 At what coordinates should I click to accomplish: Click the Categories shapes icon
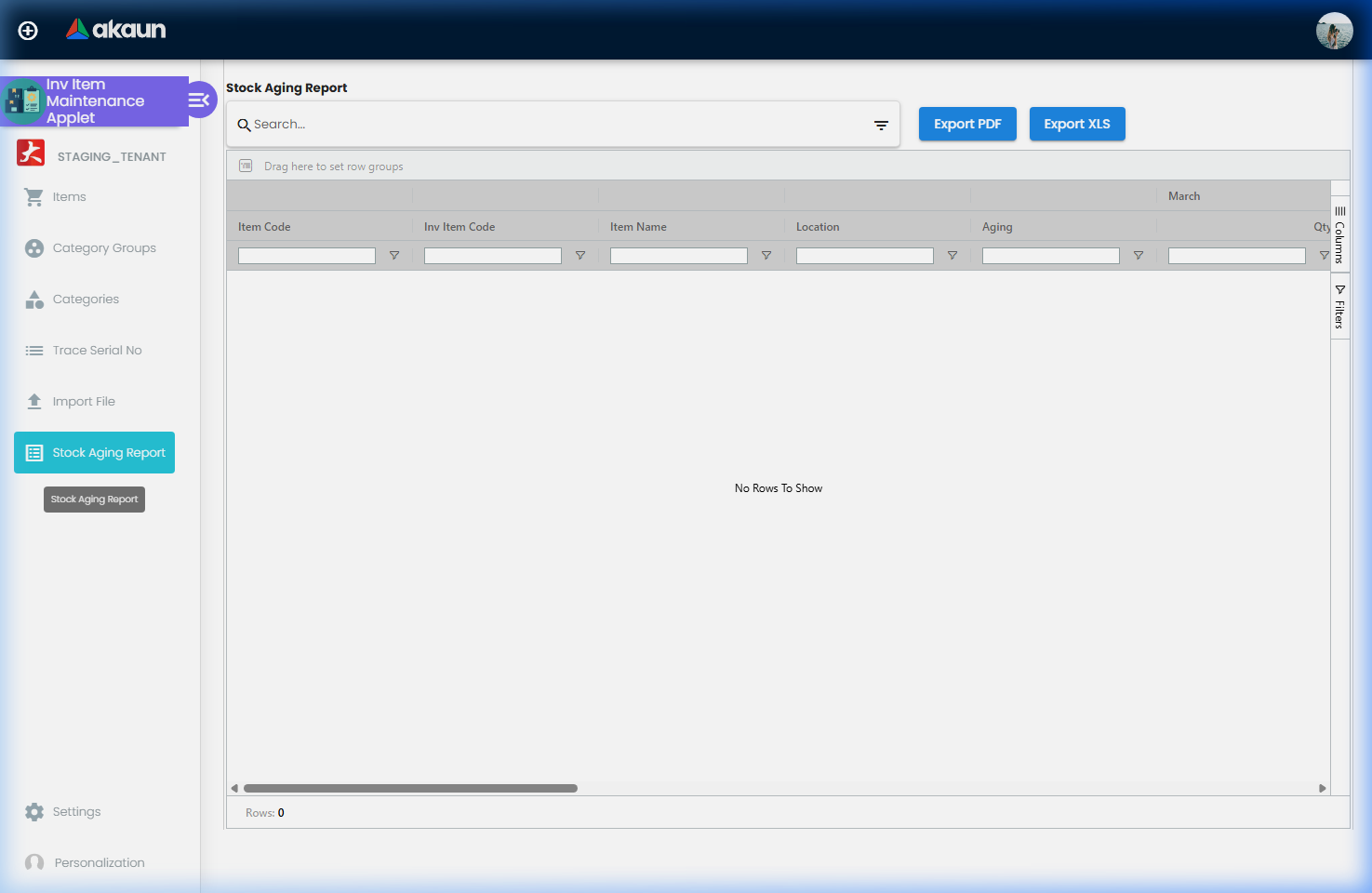34,300
